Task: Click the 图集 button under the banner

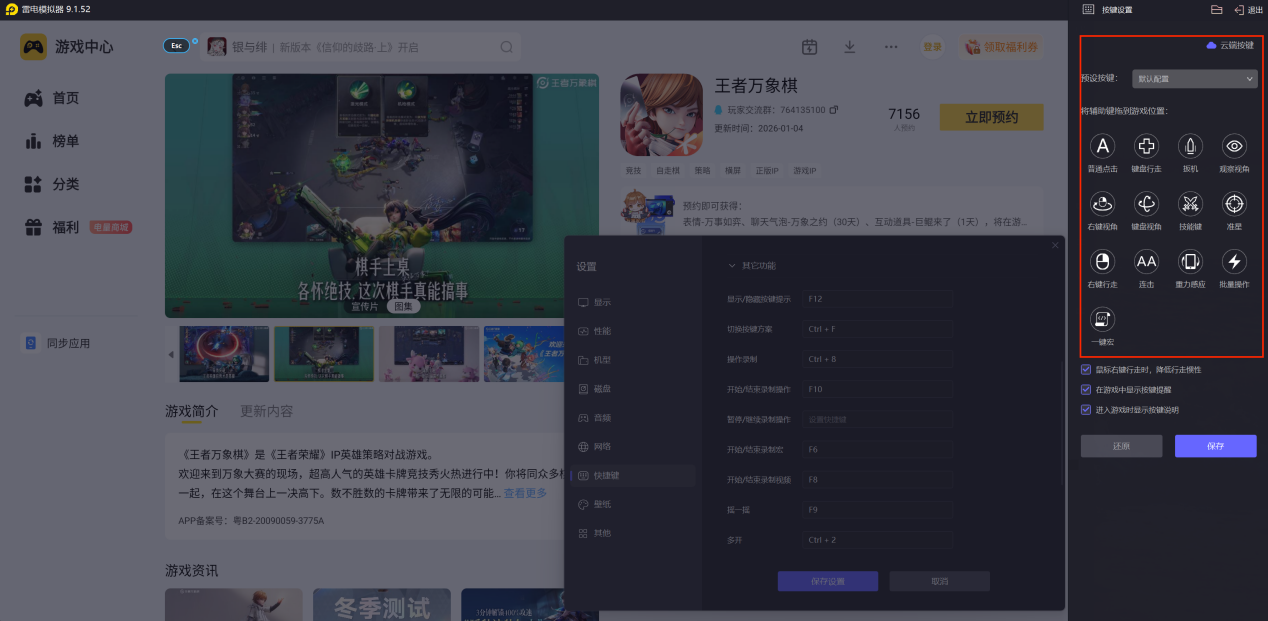Action: point(404,306)
